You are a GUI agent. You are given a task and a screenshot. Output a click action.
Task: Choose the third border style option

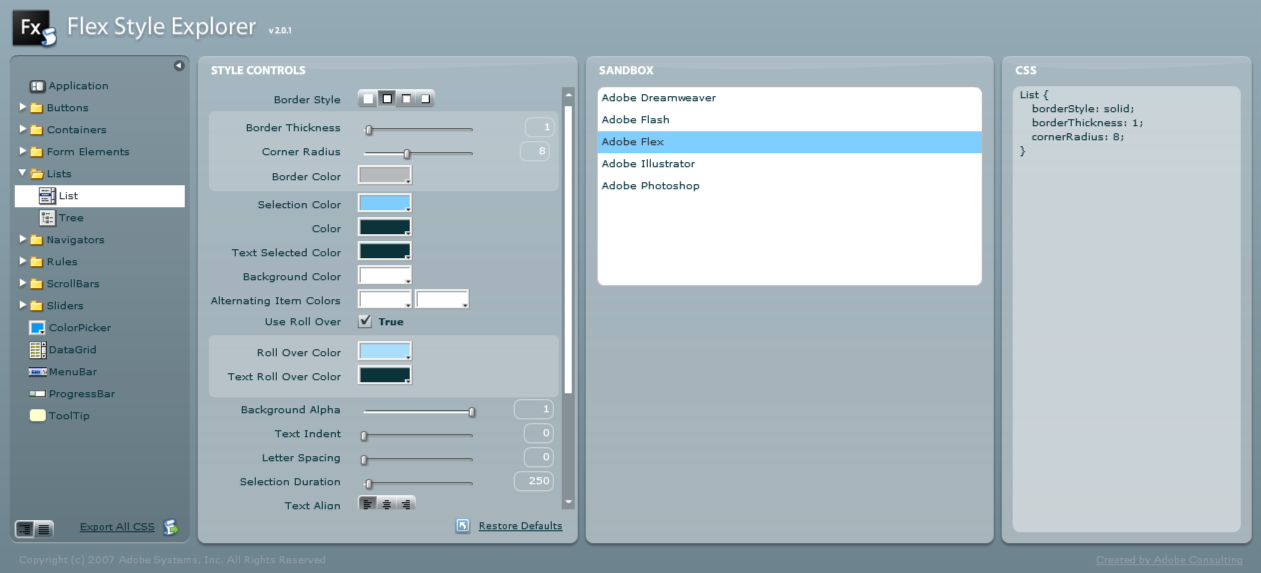[406, 99]
